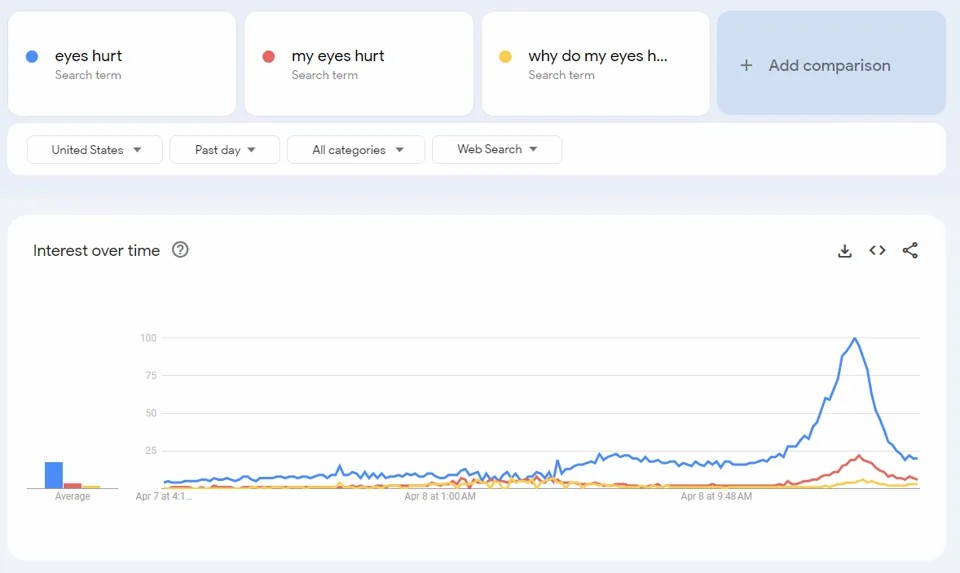Select the truncated why do my eyes term
The image size is (960, 573).
point(597,57)
